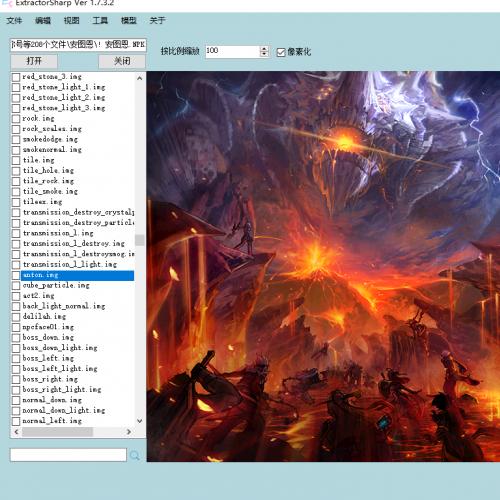This screenshot has width=500, height=500.
Task: Toggle the 像素化 checkbox
Action: click(x=281, y=52)
